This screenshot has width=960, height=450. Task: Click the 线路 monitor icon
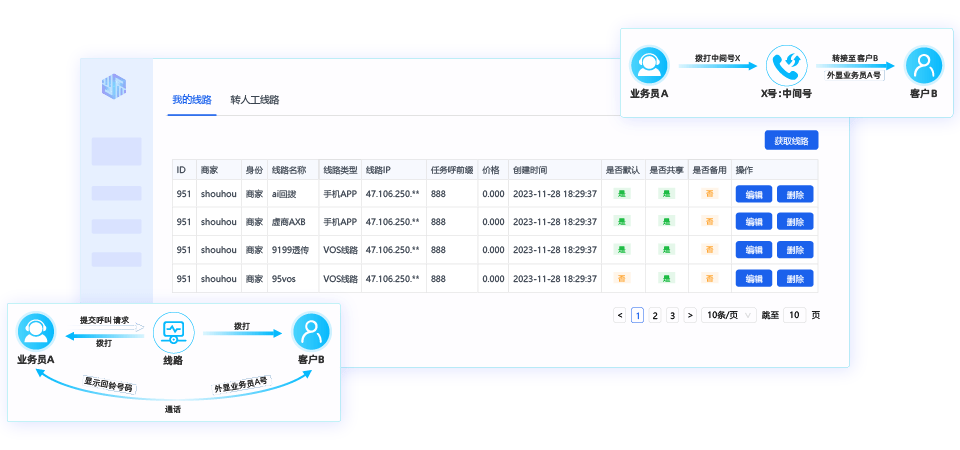pyautogui.click(x=173, y=331)
